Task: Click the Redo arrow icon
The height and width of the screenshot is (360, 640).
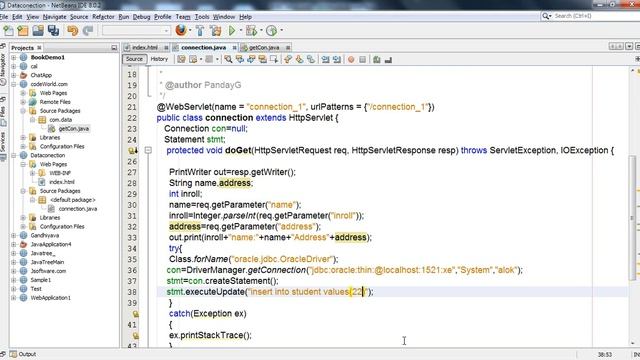Action: 88,31
